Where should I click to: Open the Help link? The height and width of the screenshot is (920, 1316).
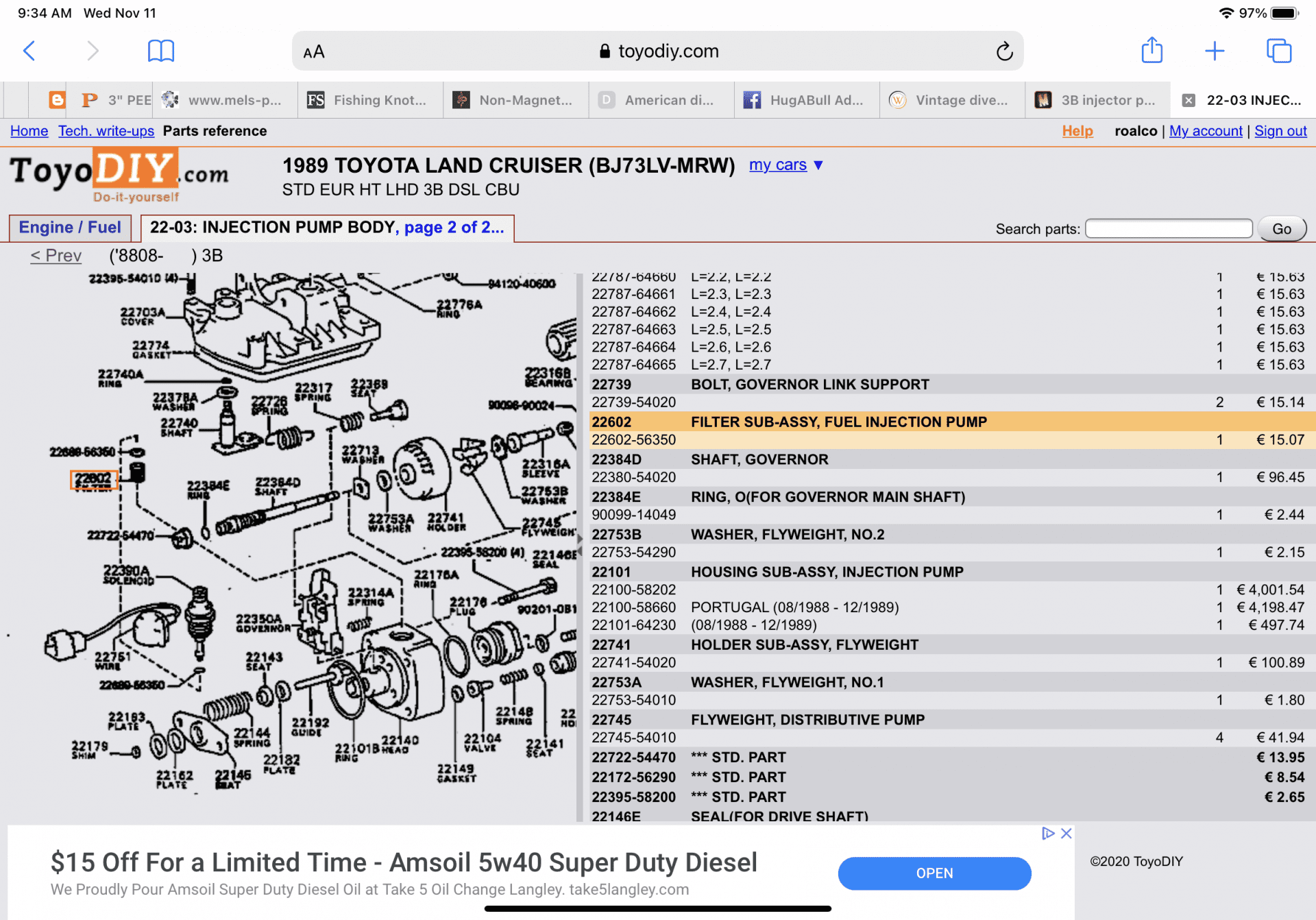pyautogui.click(x=1077, y=131)
